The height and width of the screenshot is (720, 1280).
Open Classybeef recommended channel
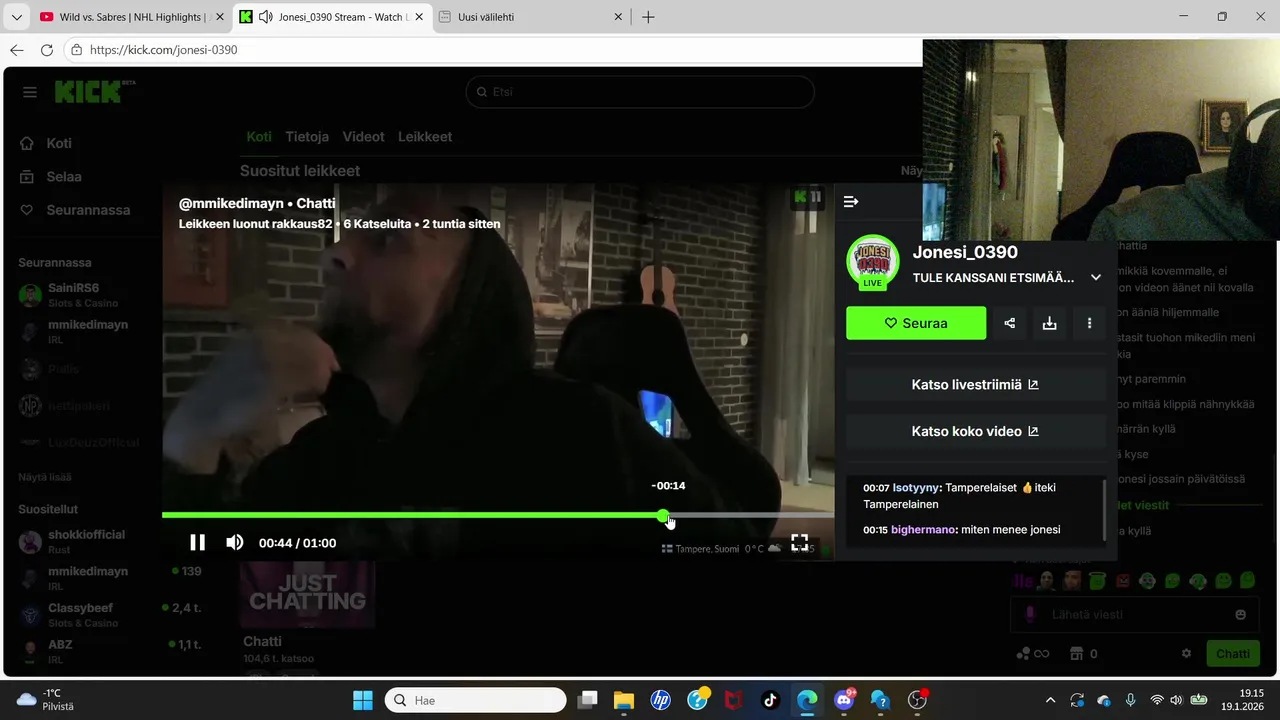(x=110, y=614)
